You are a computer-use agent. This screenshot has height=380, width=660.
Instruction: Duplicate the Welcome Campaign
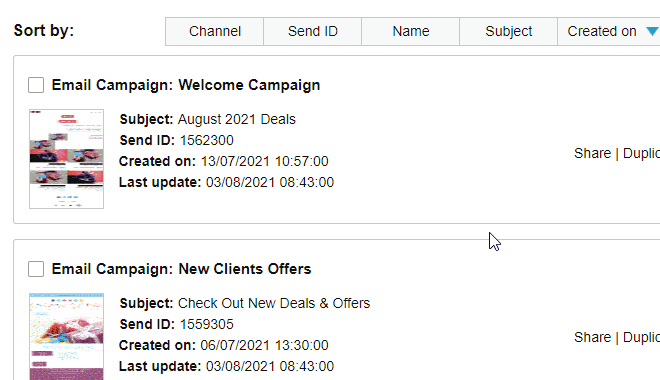coord(641,154)
